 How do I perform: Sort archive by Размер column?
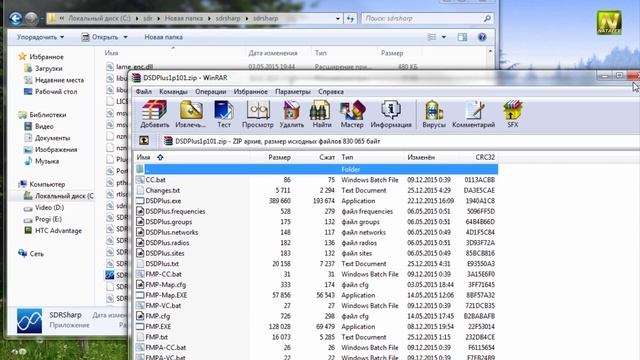[x=280, y=157]
